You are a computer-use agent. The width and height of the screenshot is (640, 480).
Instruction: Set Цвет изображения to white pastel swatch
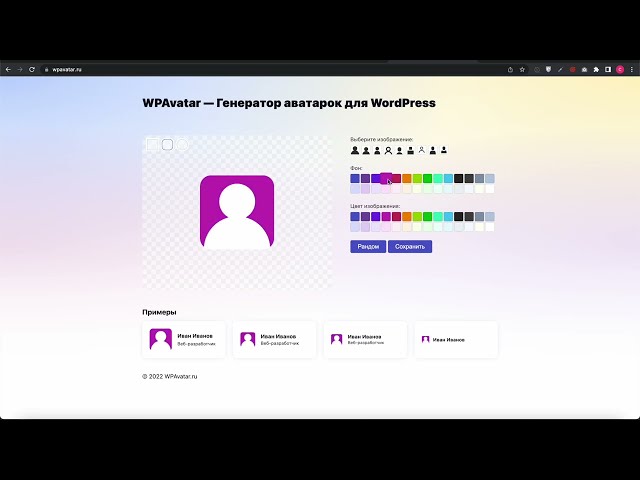click(490, 227)
